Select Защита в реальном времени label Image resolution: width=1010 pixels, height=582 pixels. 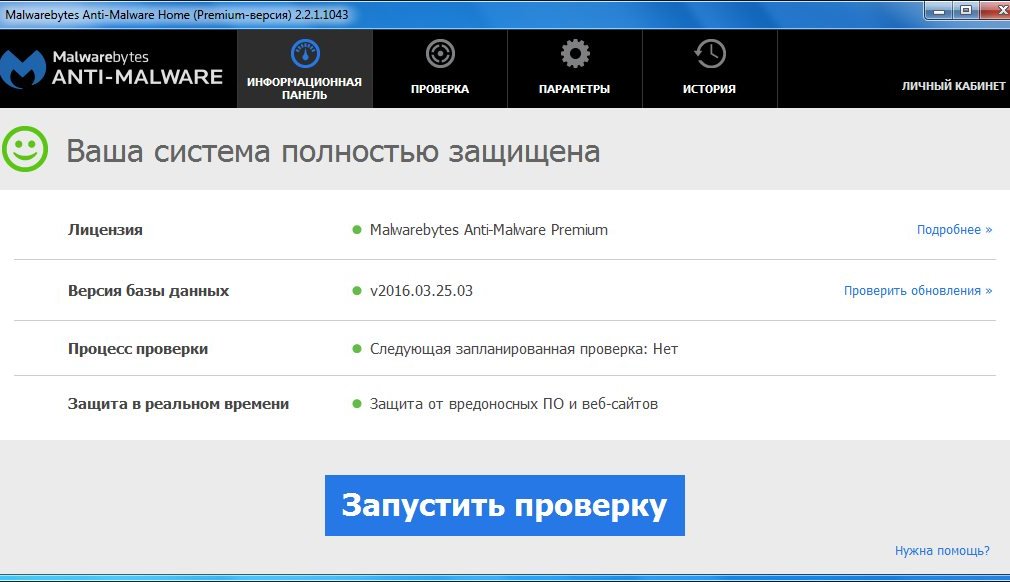[x=178, y=404]
